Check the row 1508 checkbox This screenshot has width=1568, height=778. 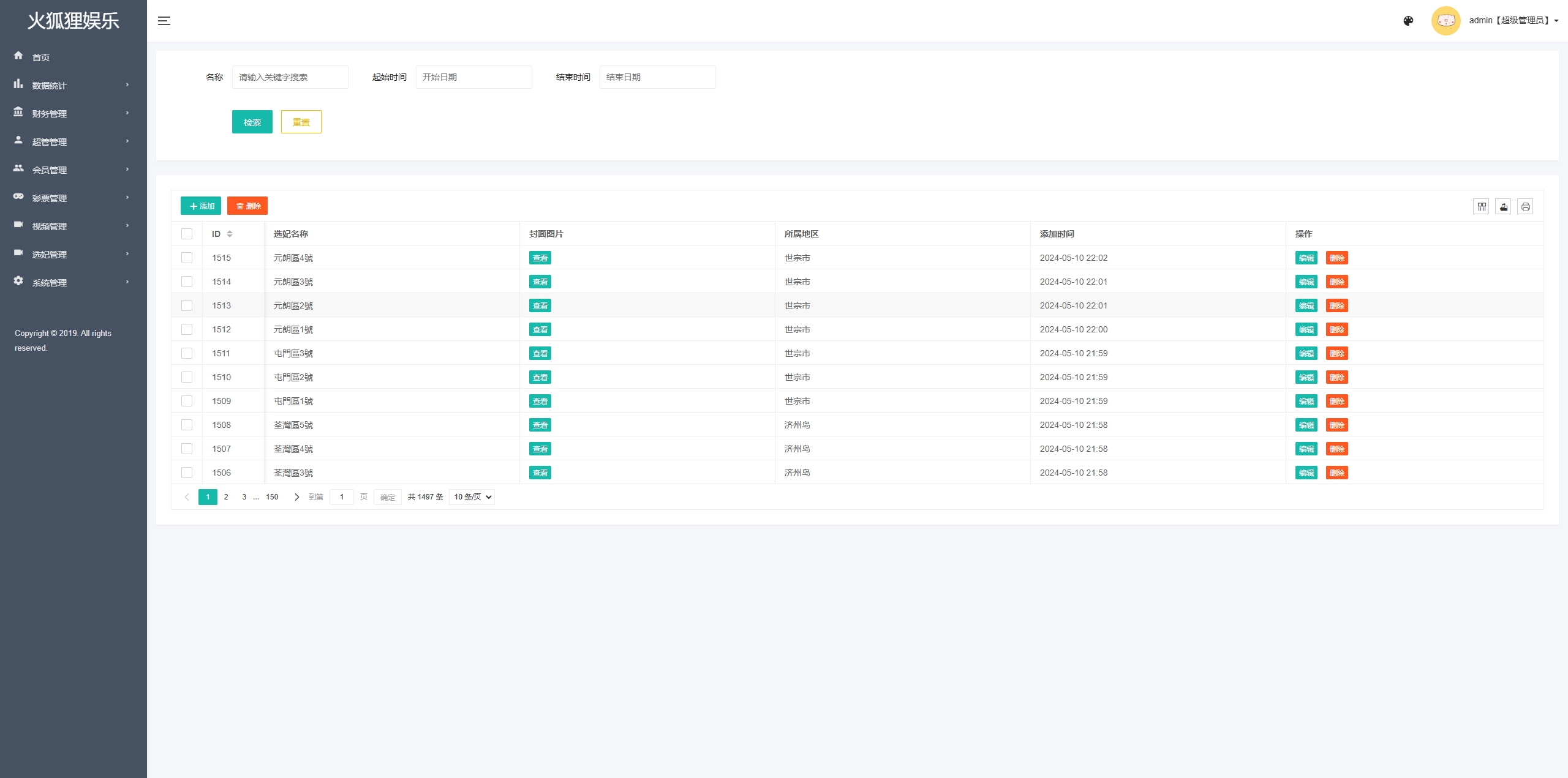tap(187, 425)
